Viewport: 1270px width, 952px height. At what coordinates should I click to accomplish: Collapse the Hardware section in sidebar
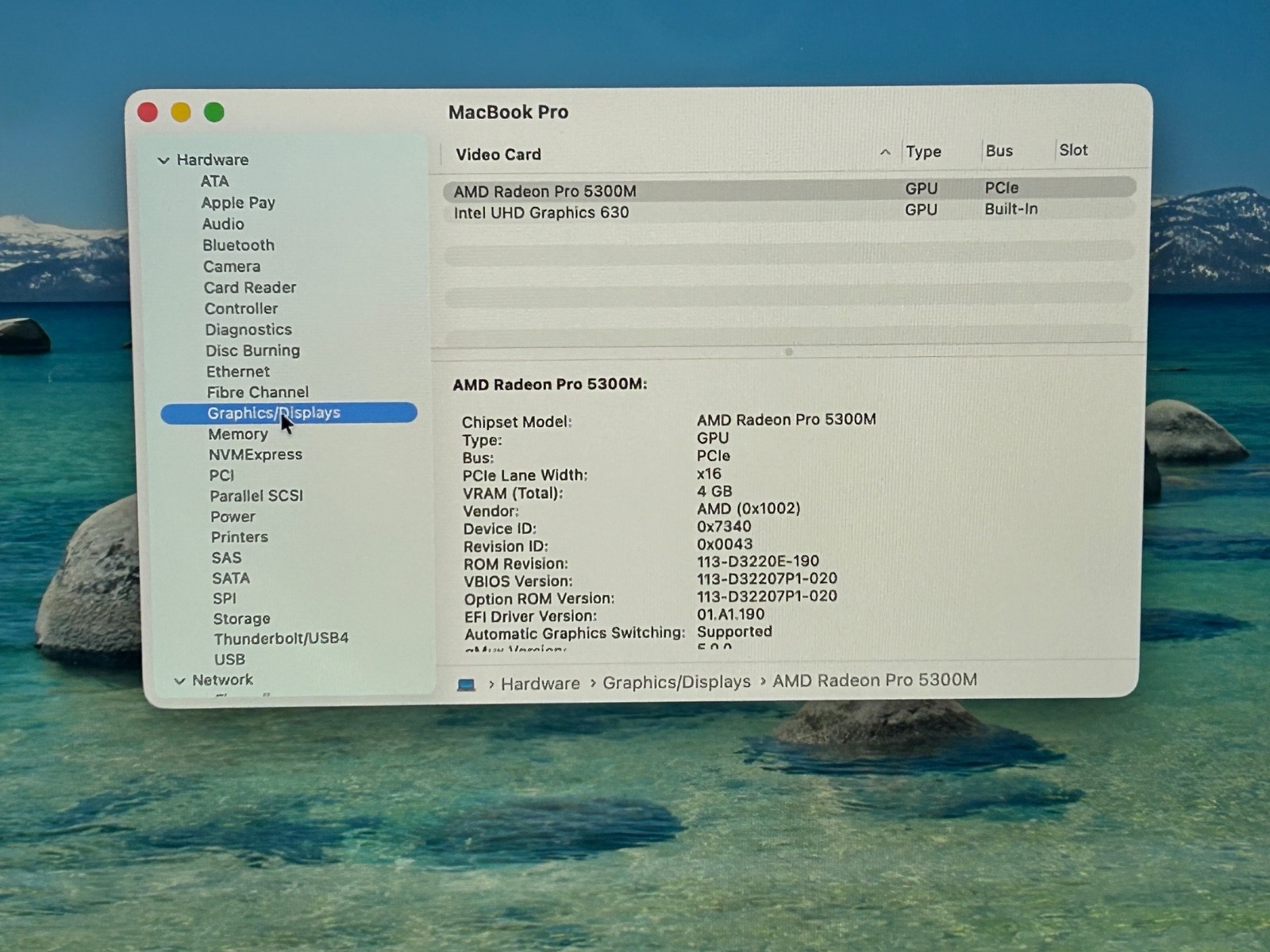(x=164, y=160)
